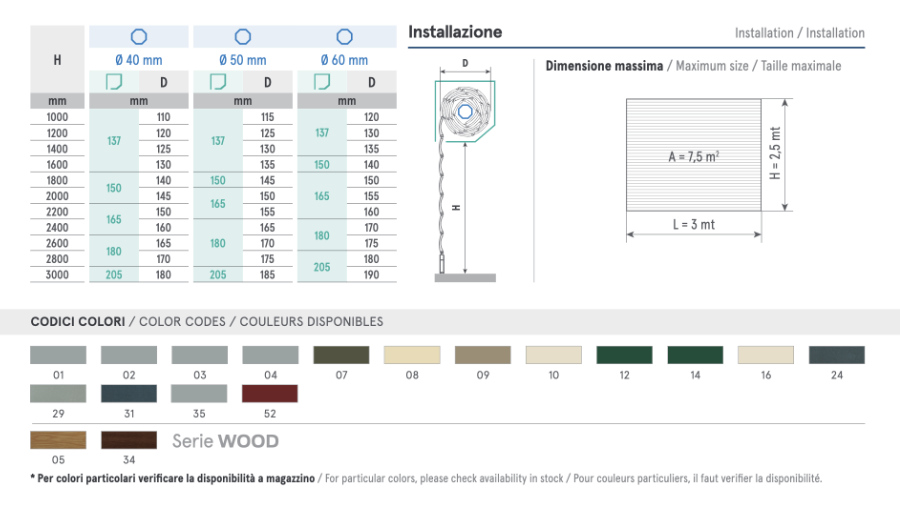Screen dimensions: 900x508
Task: Select the dark slate swatch 24
Action: click(837, 355)
